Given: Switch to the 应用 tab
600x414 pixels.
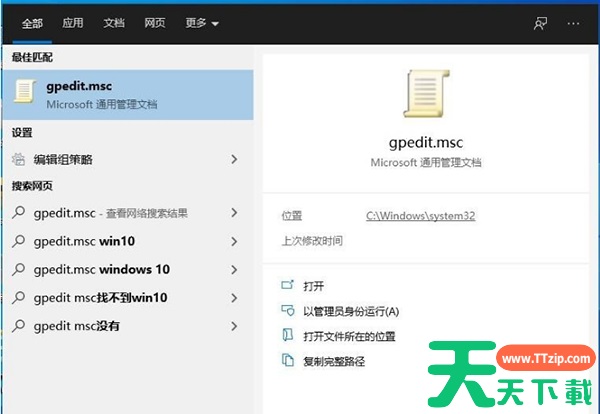Looking at the screenshot, I should tap(73, 22).
